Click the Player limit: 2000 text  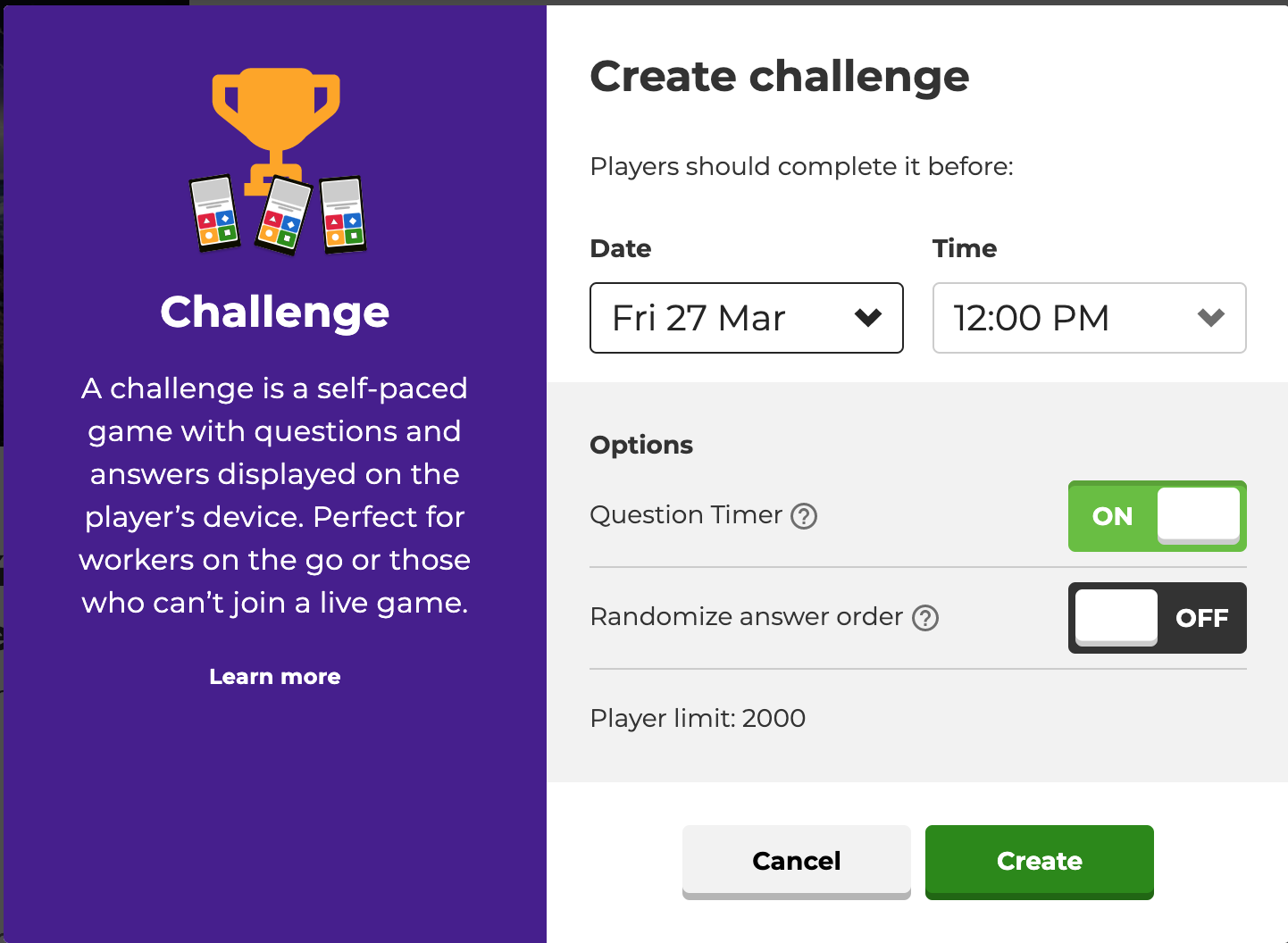pos(698,718)
